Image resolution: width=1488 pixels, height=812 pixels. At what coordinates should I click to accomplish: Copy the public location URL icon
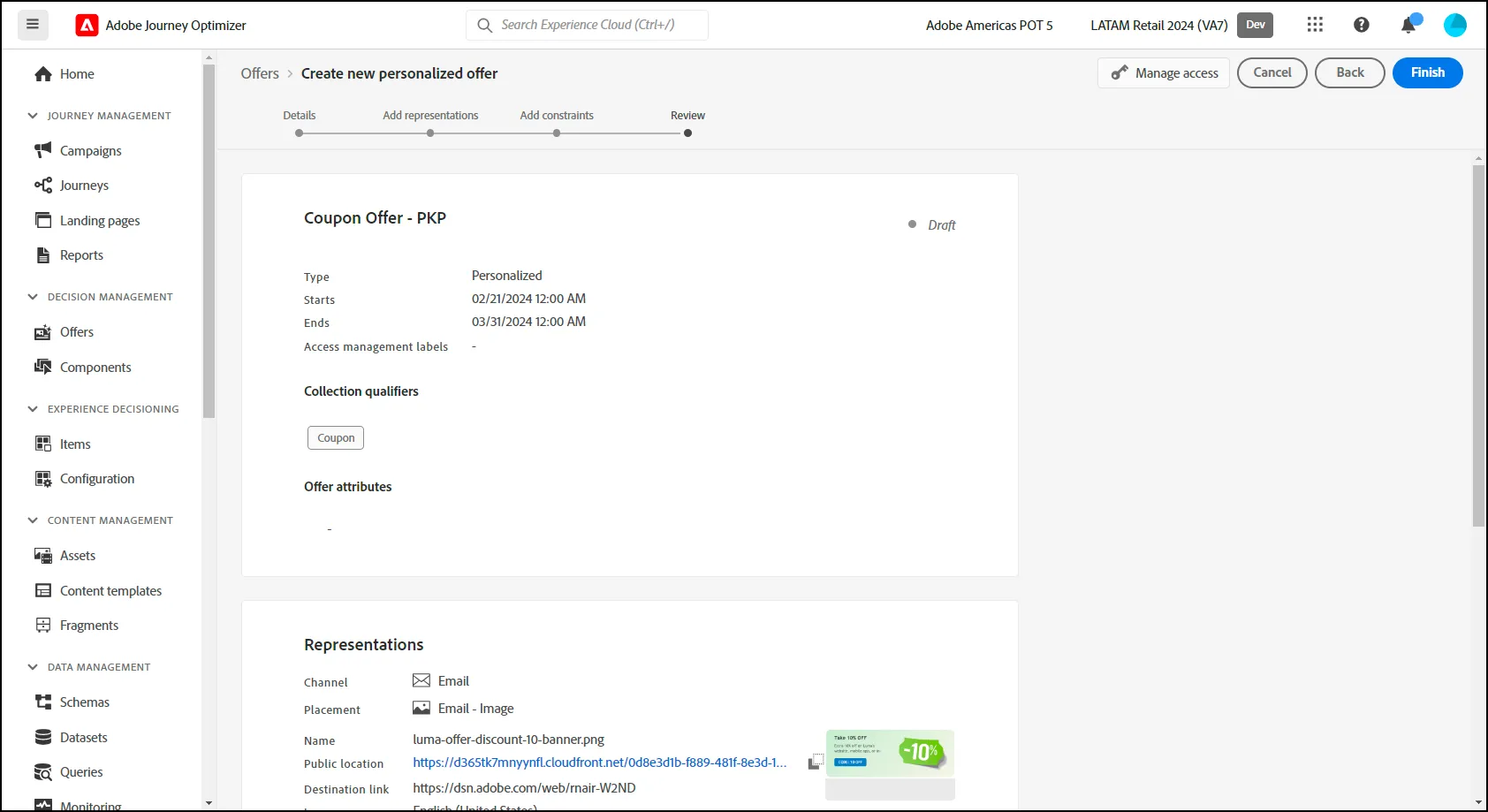pos(816,762)
